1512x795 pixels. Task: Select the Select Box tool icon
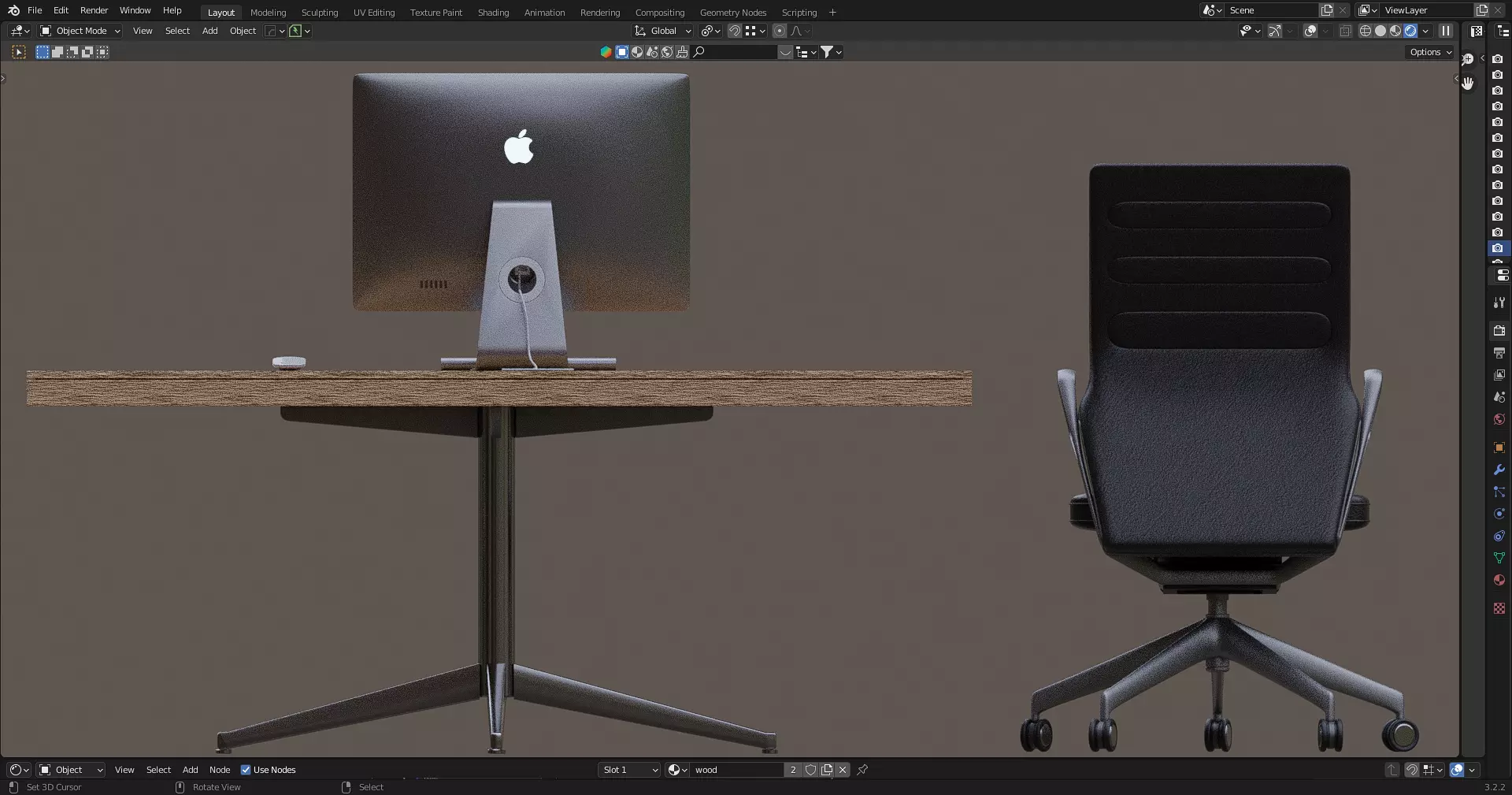pos(19,52)
